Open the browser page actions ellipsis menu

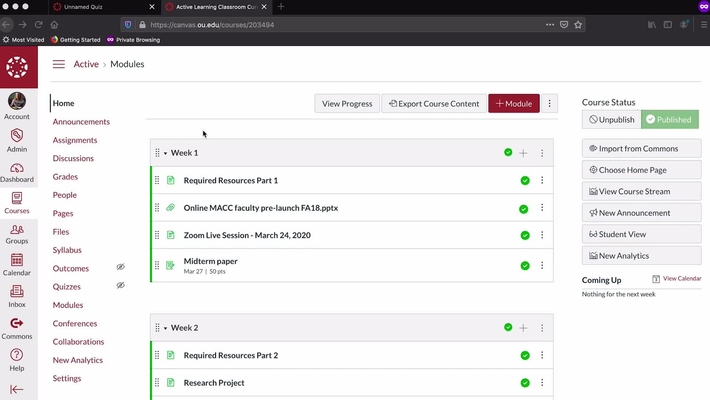point(550,25)
